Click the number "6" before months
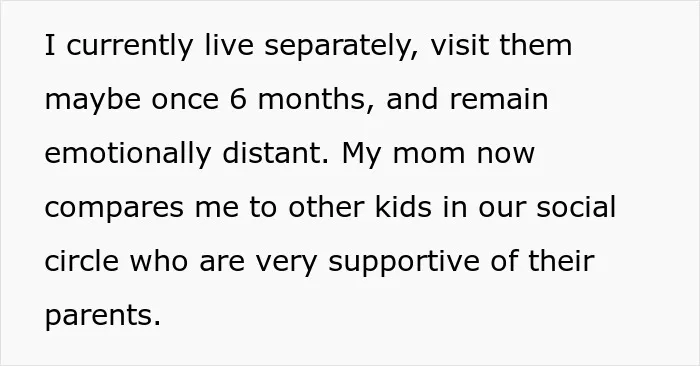The height and width of the screenshot is (366, 700). coord(238,99)
